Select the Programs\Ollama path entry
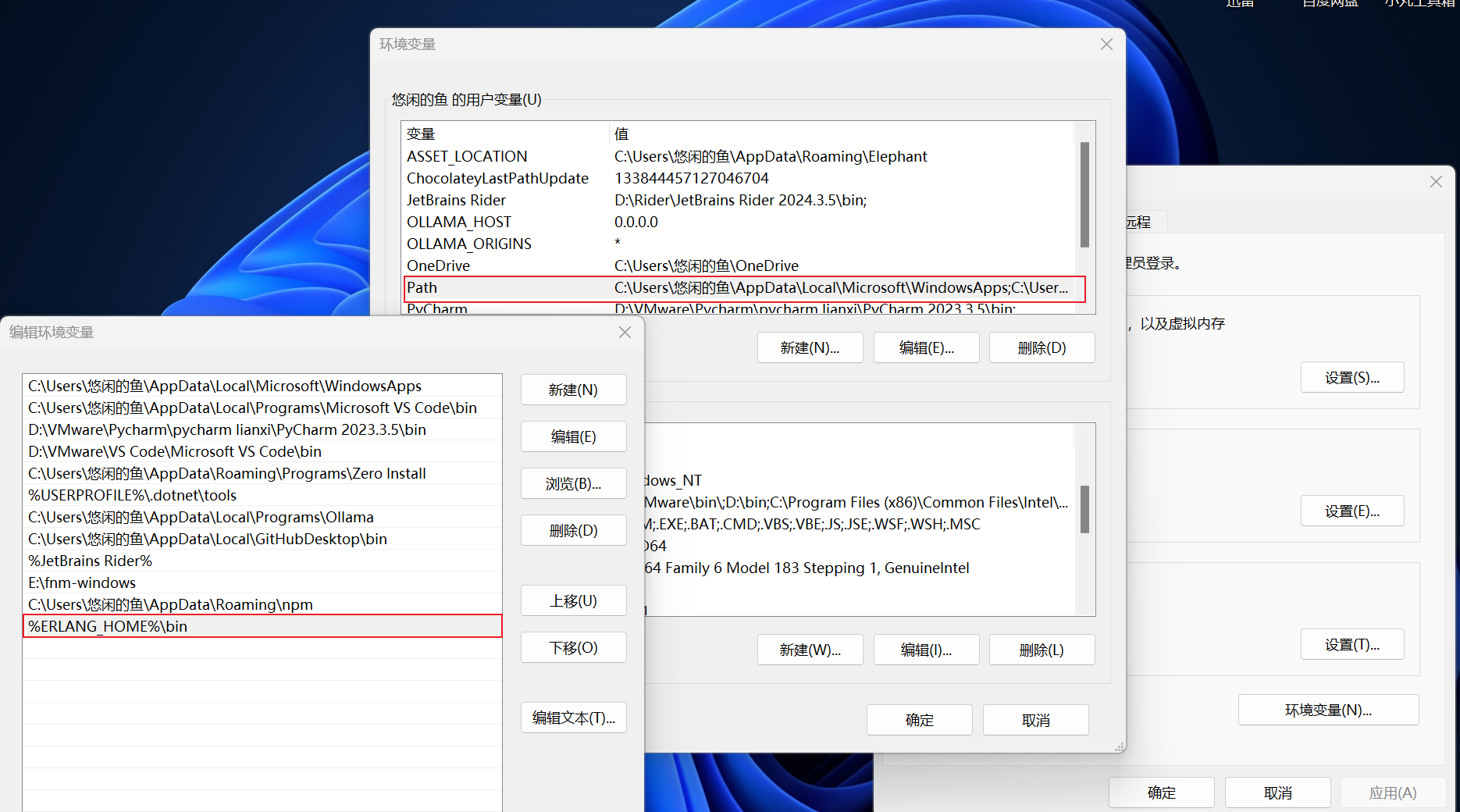The width and height of the screenshot is (1460, 812). [x=262, y=517]
